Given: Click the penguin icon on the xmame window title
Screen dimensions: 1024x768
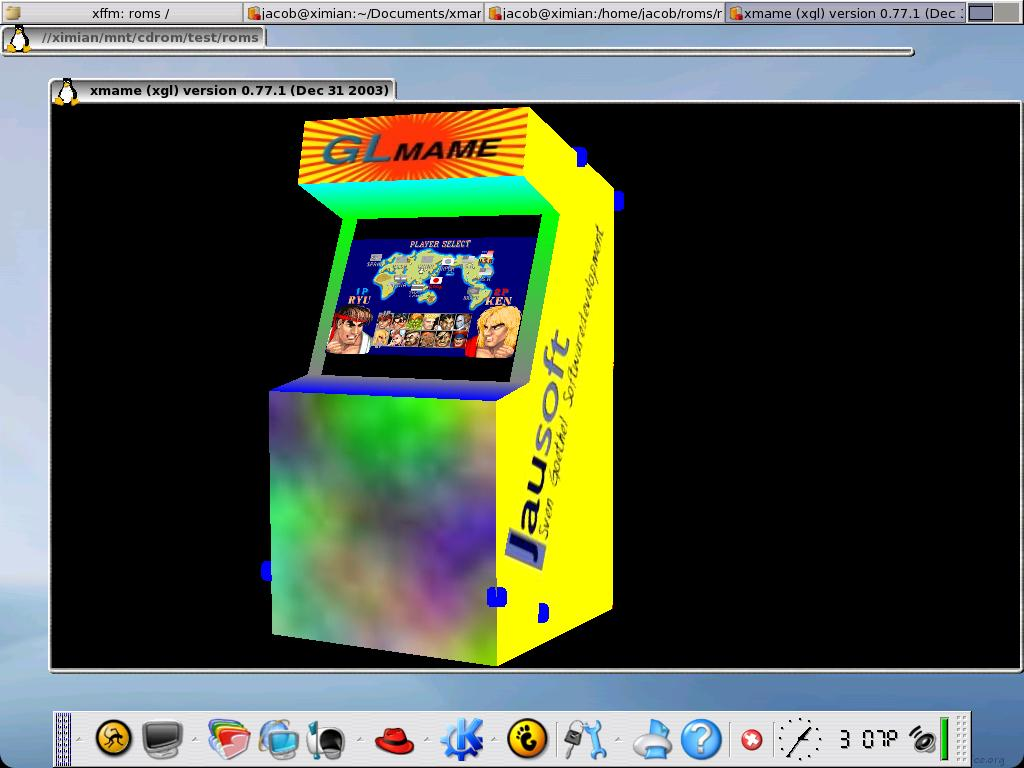Looking at the screenshot, I should pyautogui.click(x=66, y=91).
